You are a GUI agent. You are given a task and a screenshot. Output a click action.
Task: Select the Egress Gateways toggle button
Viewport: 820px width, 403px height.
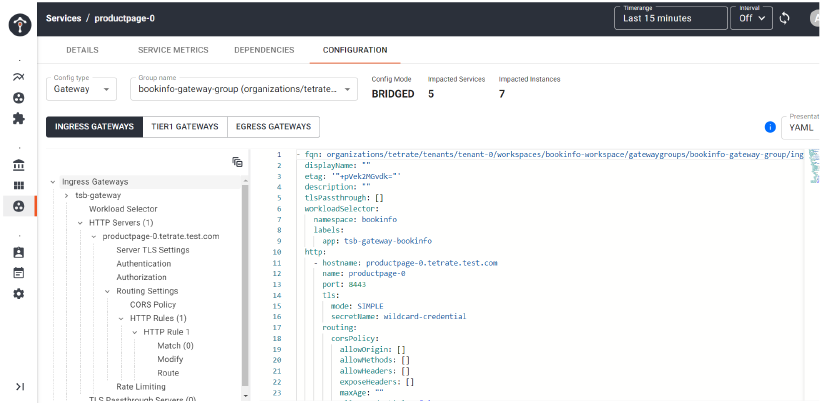[273, 126]
